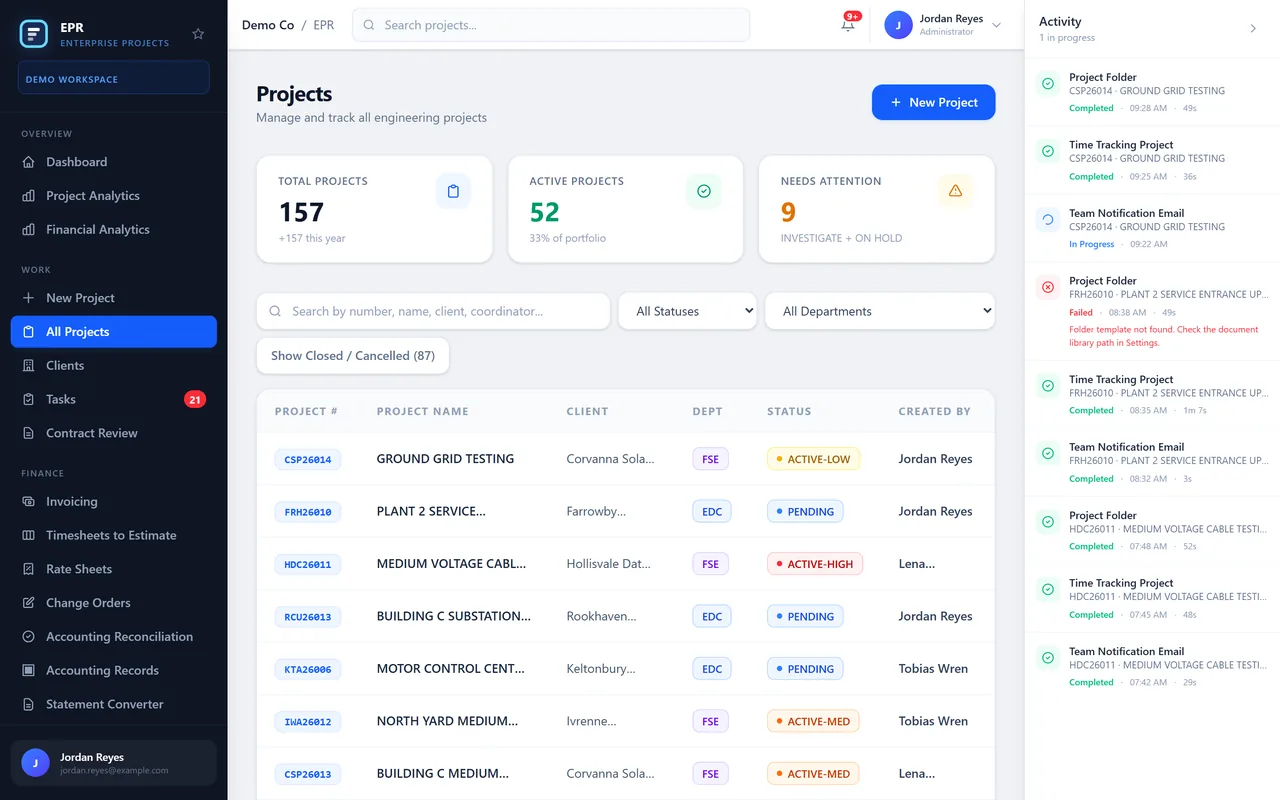Click the Total Projects clipboard icon
The width and height of the screenshot is (1280, 800).
point(453,191)
